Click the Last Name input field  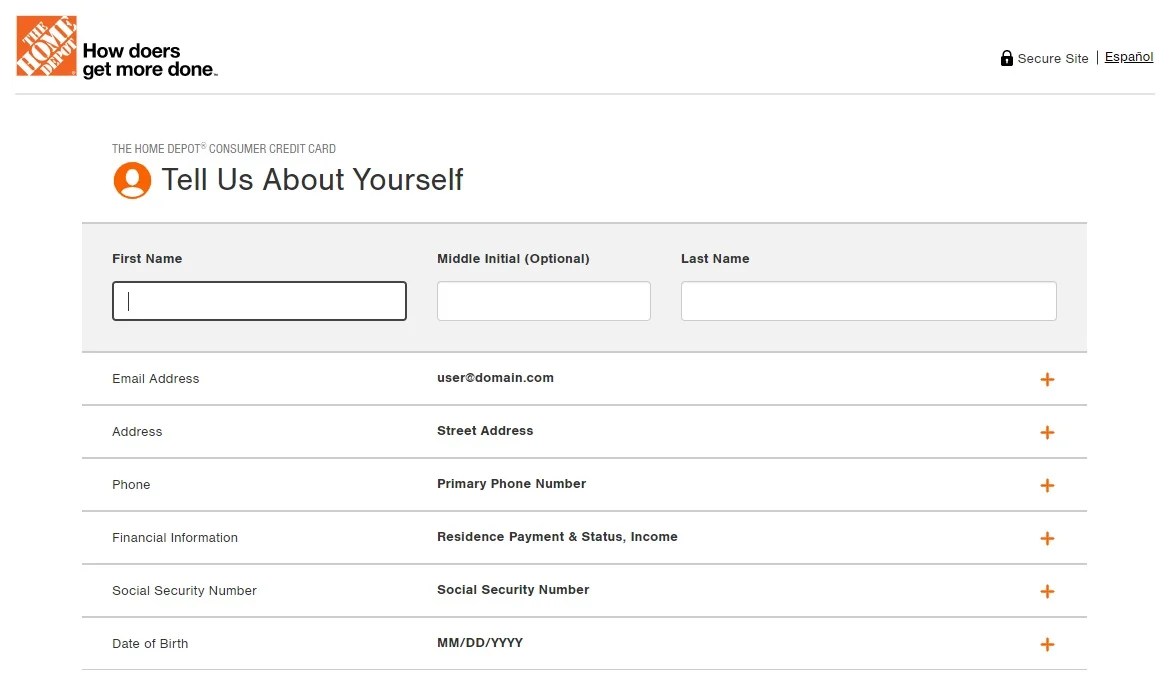(x=868, y=301)
